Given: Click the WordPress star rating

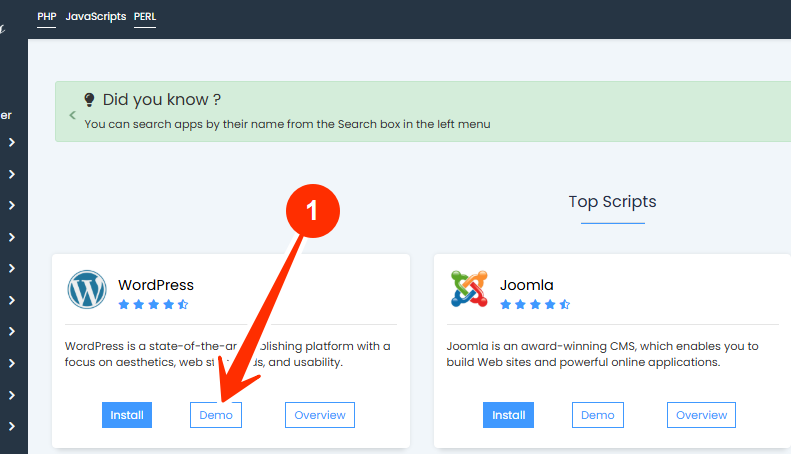Looking at the screenshot, I should [x=153, y=304].
